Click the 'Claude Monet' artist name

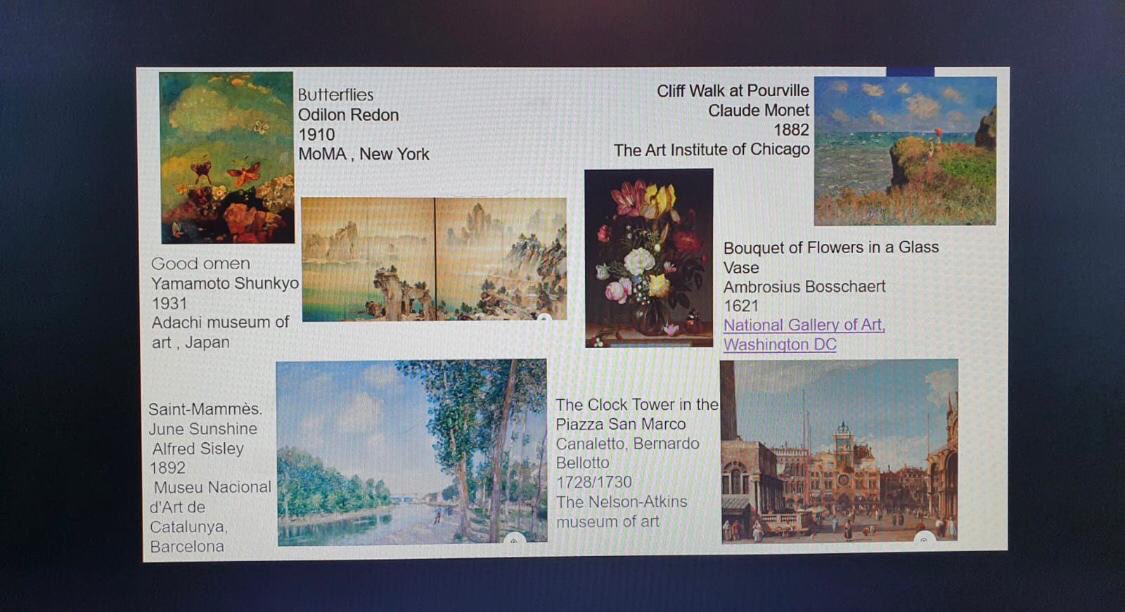pyautogui.click(x=758, y=110)
